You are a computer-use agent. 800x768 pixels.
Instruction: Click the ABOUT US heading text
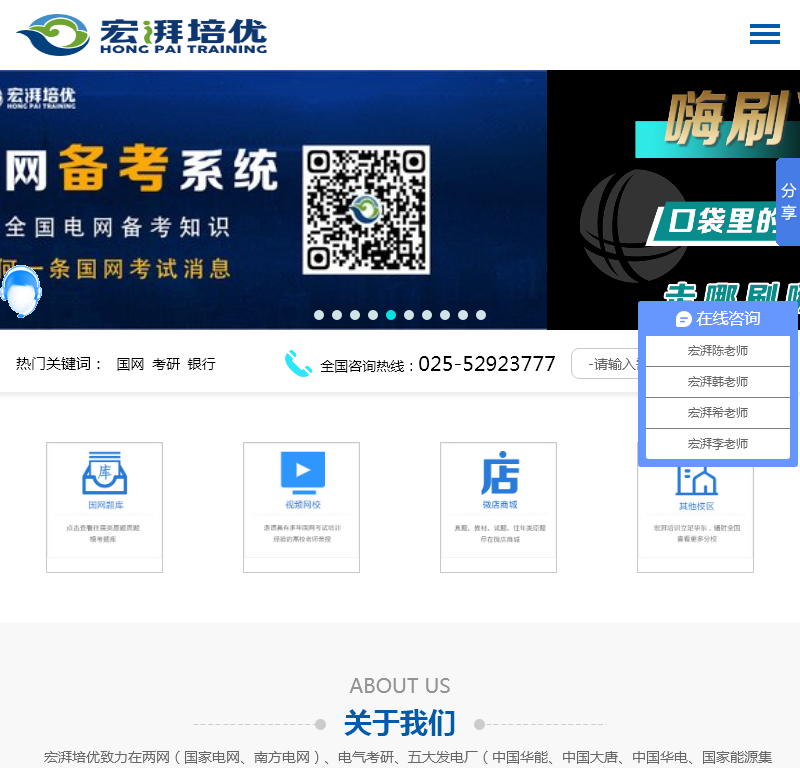400,686
